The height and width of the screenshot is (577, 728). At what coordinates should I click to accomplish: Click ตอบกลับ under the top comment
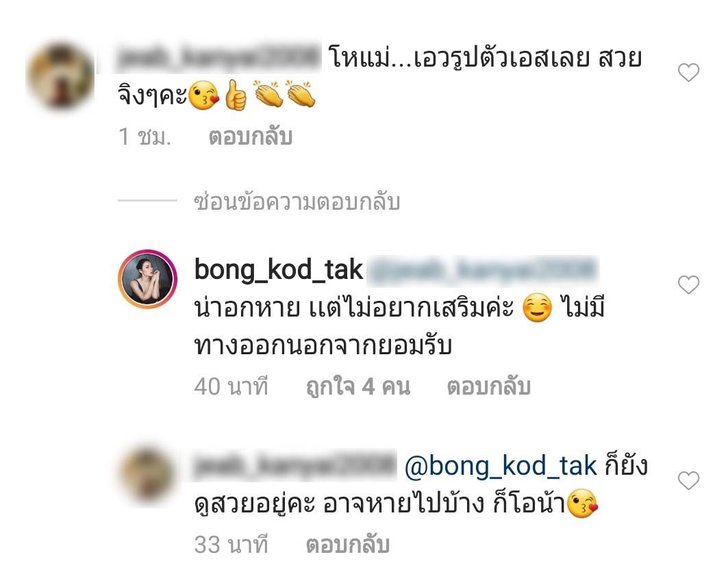[251, 137]
